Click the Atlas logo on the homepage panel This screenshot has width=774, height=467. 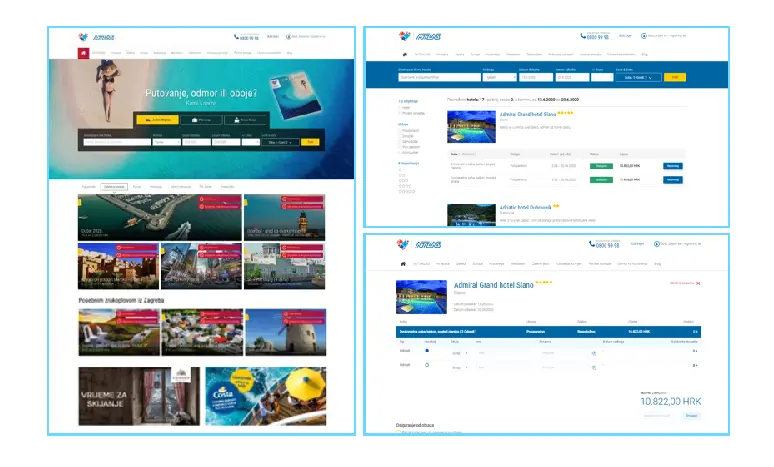97,37
